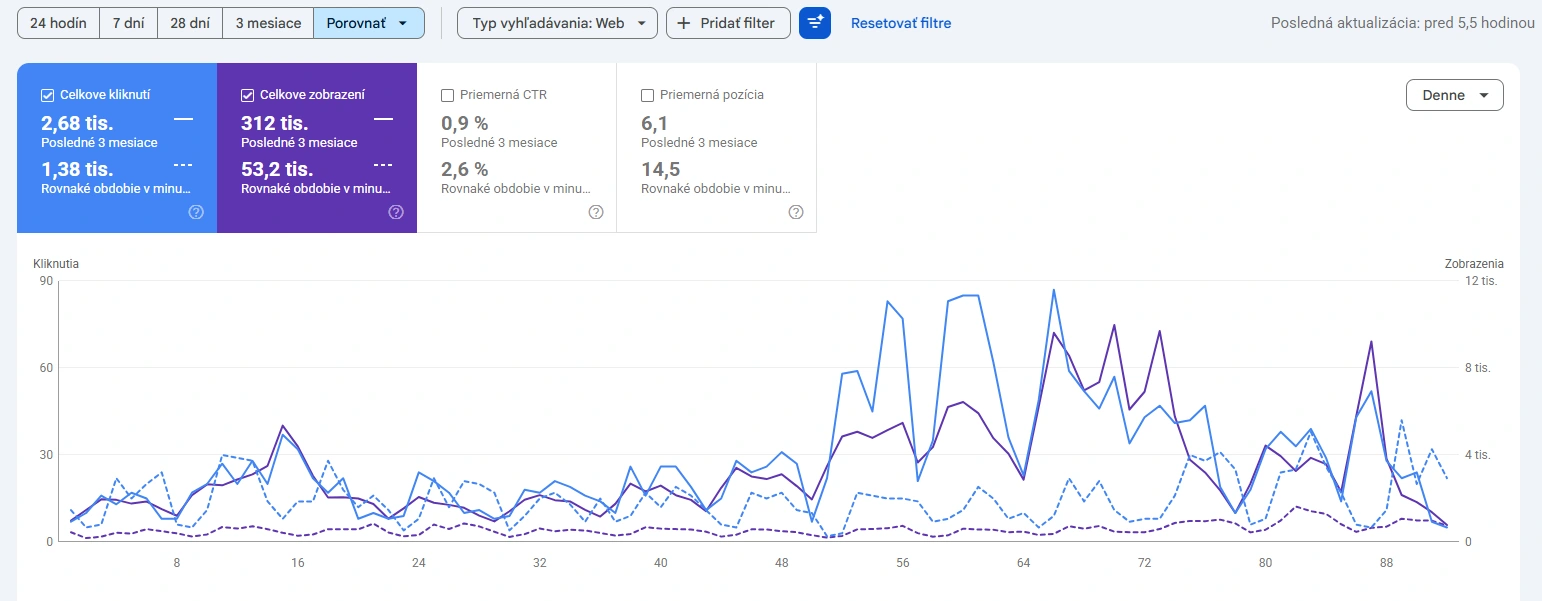The image size is (1542, 601).
Task: Click help icon on Celkove kliknutí card
Action: coord(196,212)
